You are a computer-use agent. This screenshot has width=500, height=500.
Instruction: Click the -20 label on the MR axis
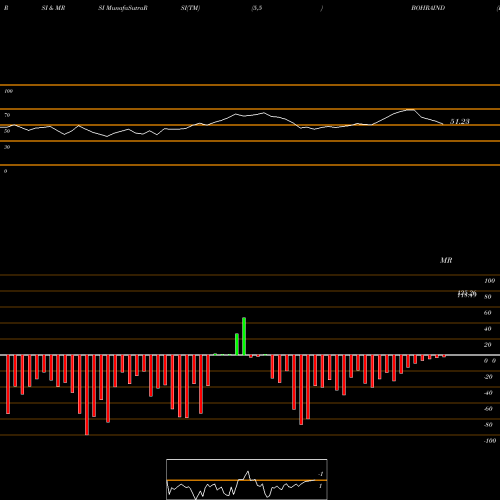pos(488,377)
